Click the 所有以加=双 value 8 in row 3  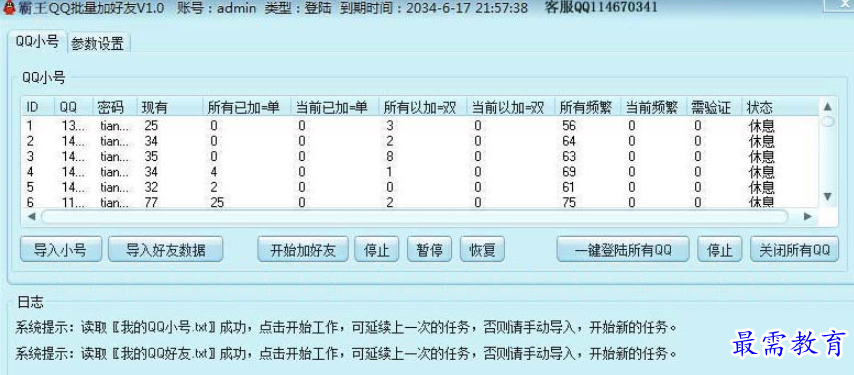pyautogui.click(x=389, y=157)
